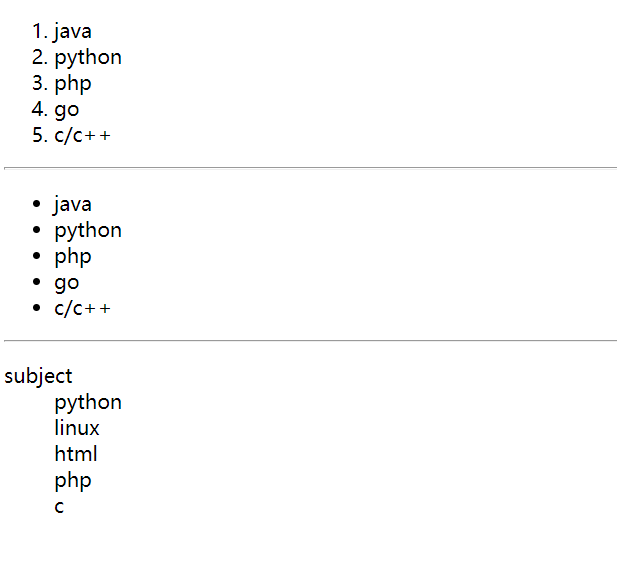The width and height of the screenshot is (617, 581).
Task: Click the horizontal divider above 'subject'
Action: pos(310,341)
